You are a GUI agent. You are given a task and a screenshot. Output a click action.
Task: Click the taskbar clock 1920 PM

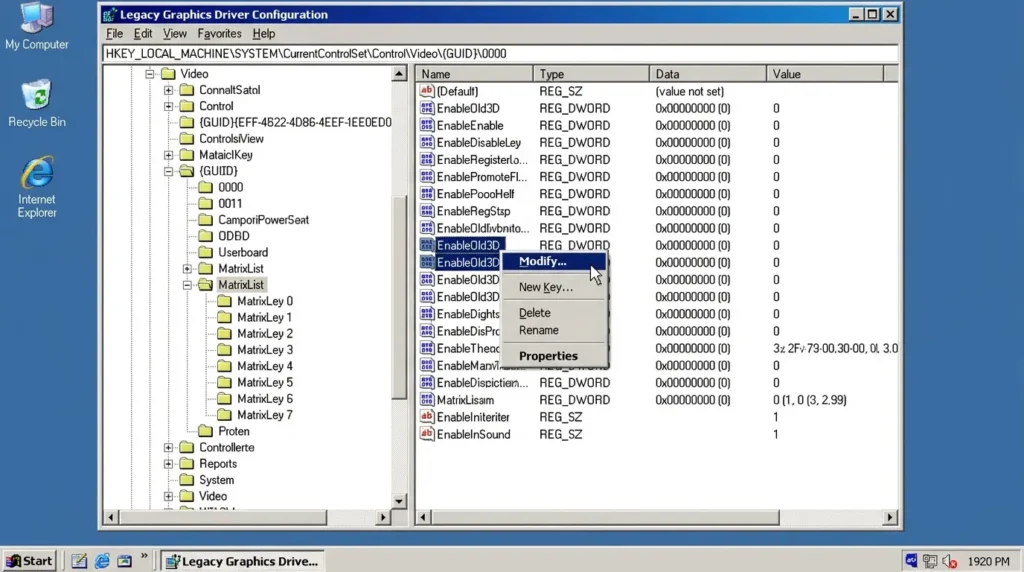988,562
